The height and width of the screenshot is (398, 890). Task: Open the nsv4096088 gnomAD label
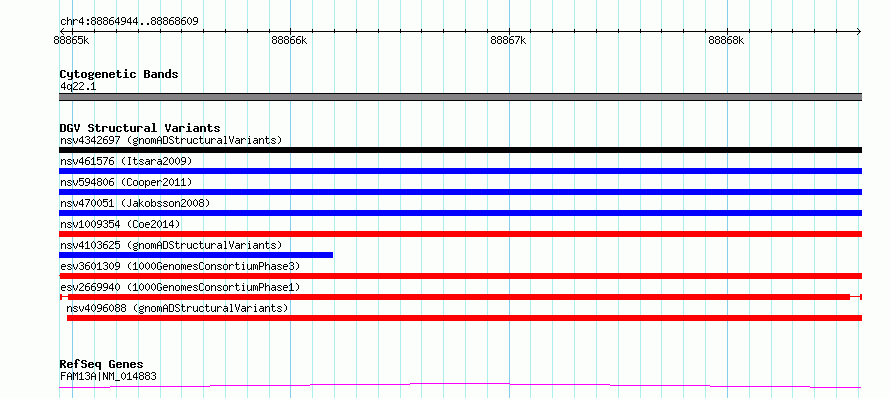177,308
